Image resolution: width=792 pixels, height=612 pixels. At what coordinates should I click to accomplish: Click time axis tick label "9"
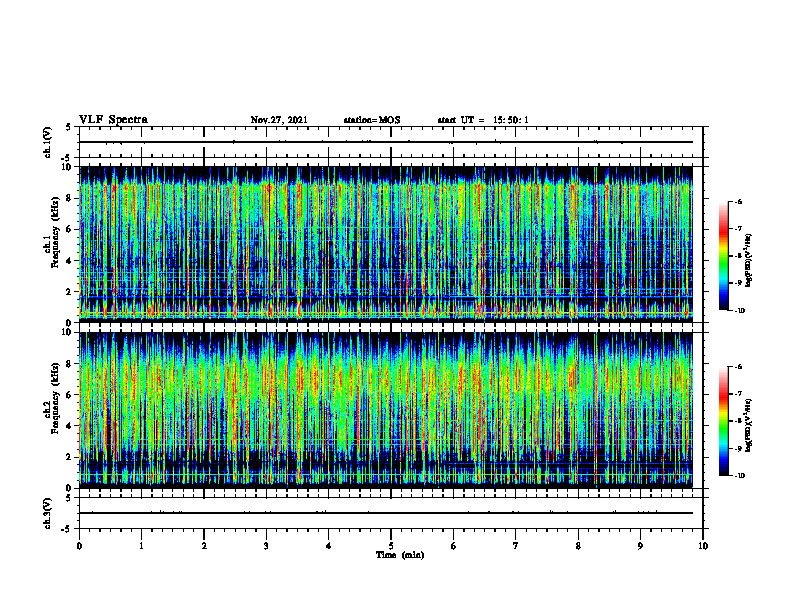(640, 546)
